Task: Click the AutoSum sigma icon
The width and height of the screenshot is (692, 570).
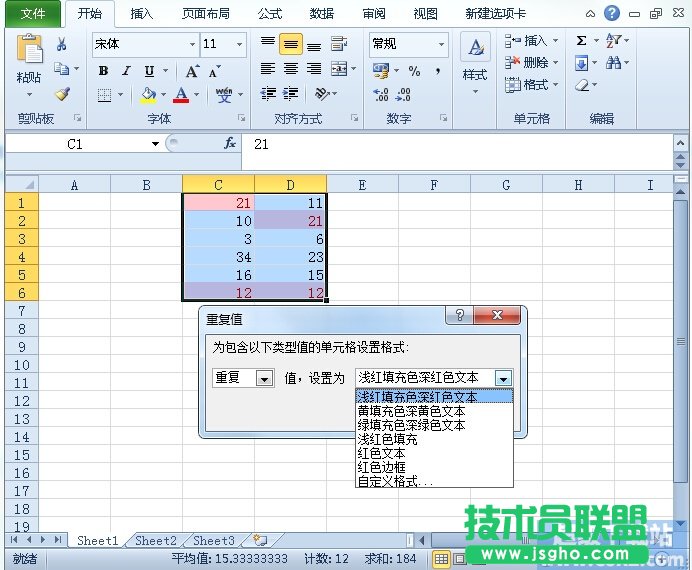Action: [x=581, y=41]
